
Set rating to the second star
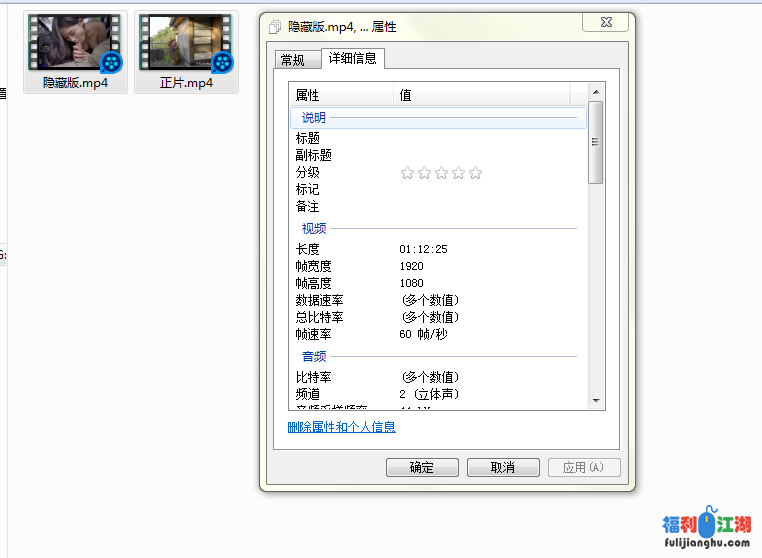coord(424,173)
